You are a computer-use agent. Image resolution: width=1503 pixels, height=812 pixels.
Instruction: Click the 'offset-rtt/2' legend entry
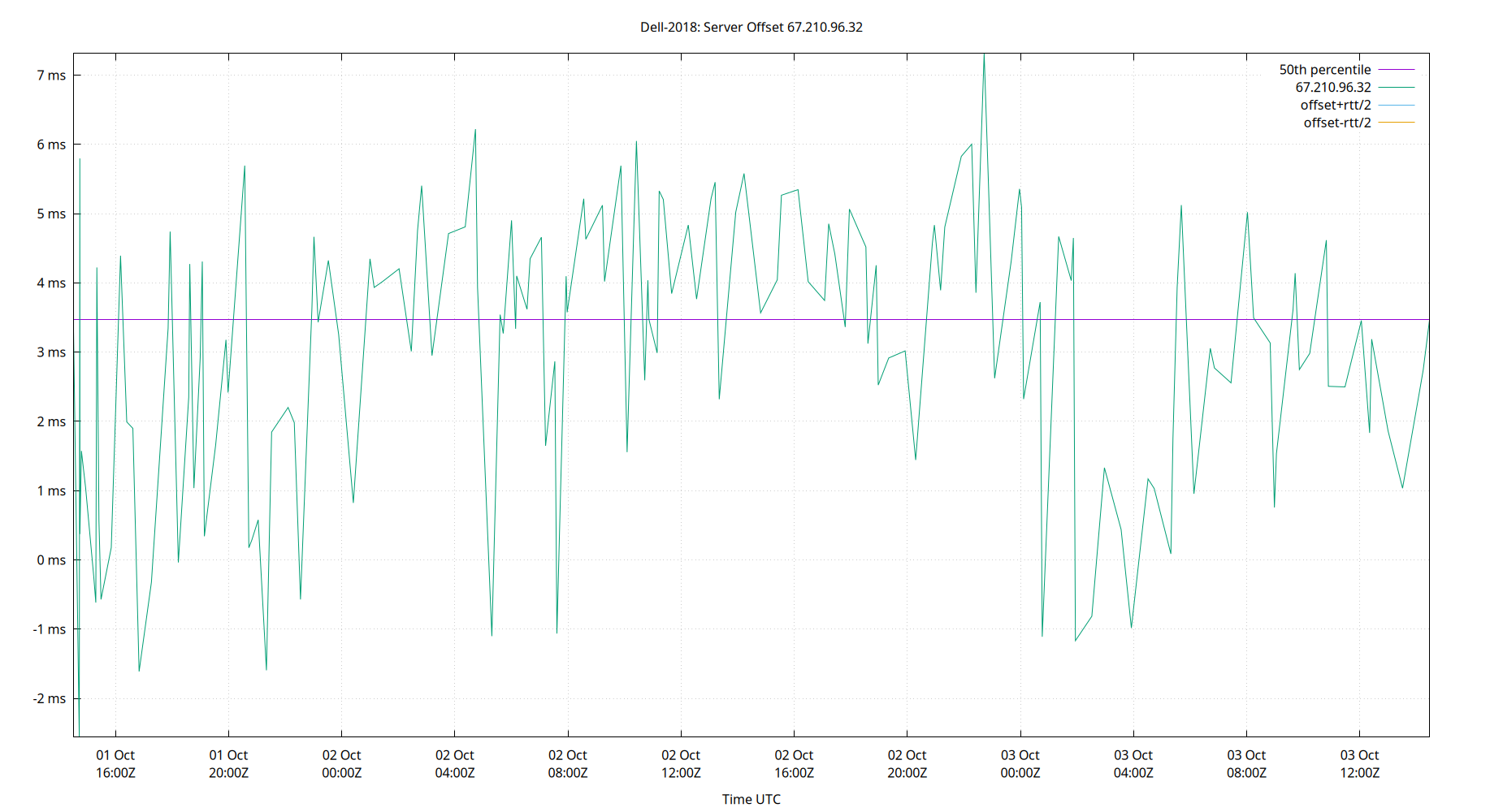[x=1337, y=123]
